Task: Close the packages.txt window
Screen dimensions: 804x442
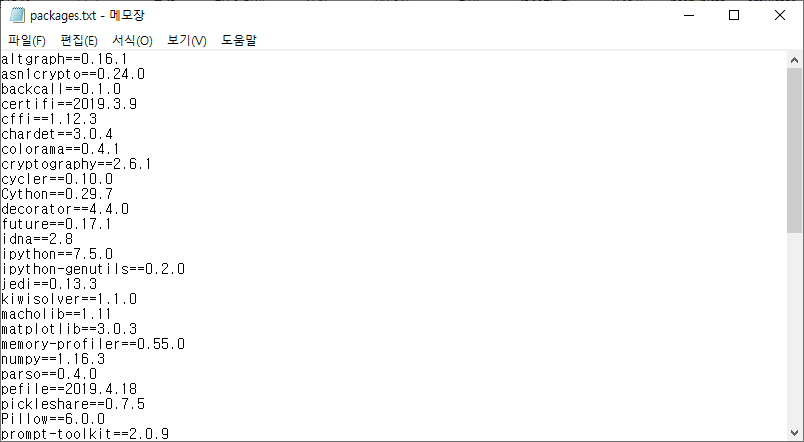Action: pyautogui.click(x=779, y=15)
